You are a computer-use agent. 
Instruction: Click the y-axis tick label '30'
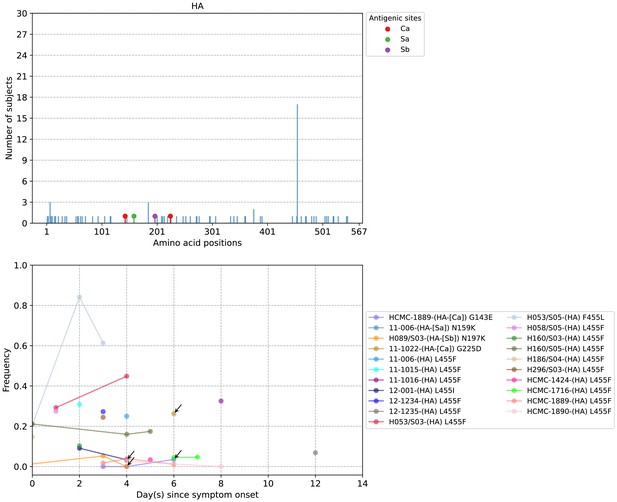(23, 13)
